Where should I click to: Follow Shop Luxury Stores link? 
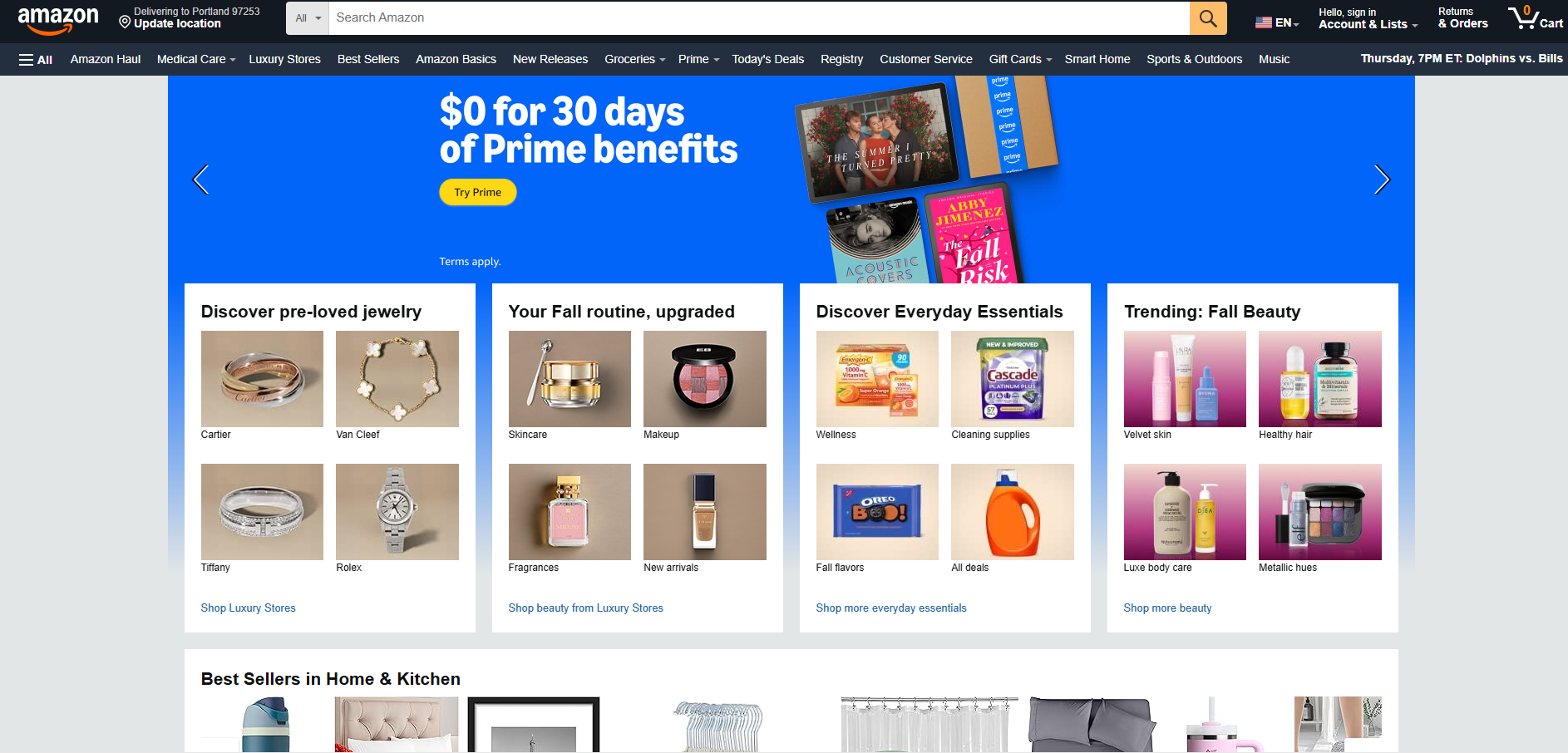pyautogui.click(x=249, y=608)
